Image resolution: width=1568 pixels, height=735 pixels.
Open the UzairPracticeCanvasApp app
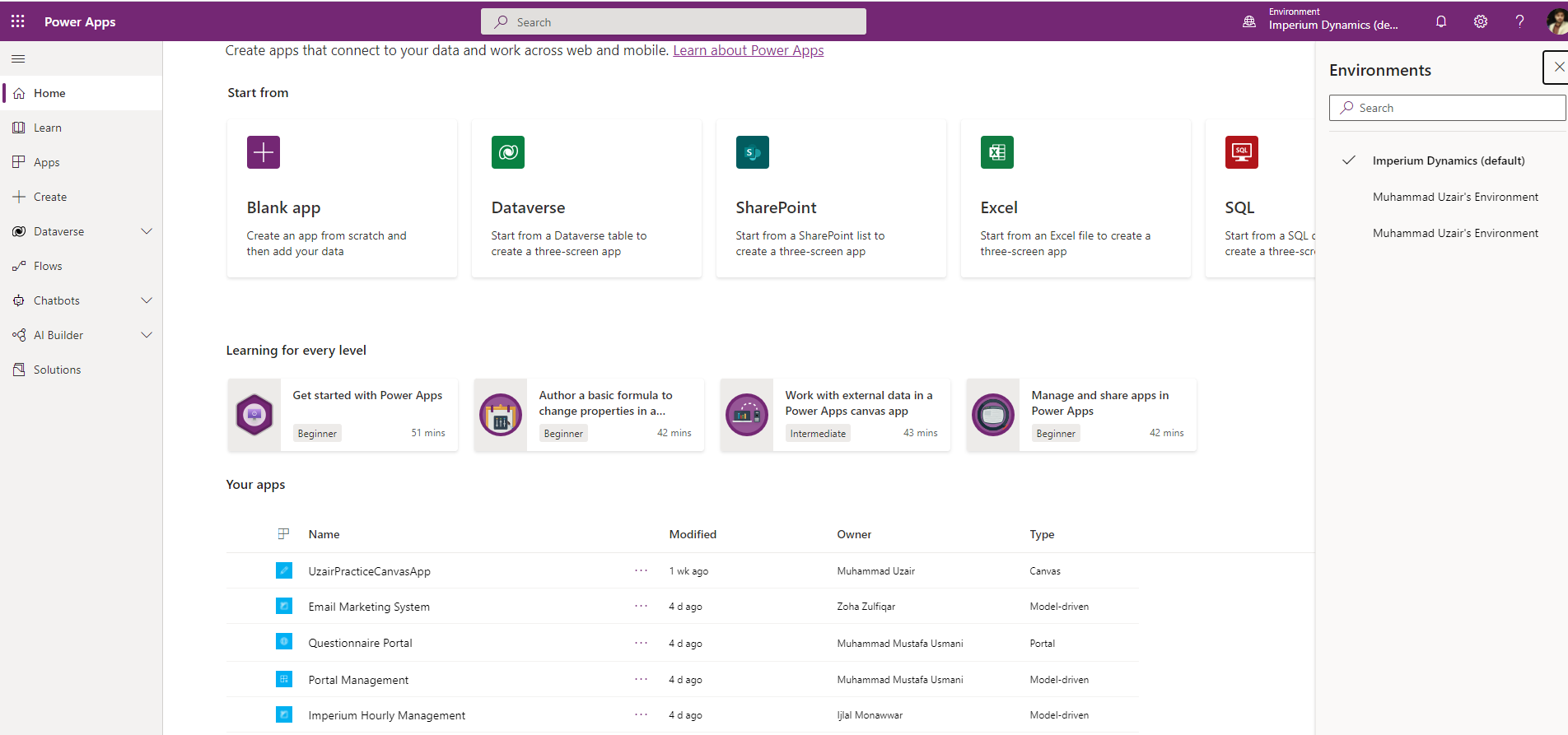point(369,571)
